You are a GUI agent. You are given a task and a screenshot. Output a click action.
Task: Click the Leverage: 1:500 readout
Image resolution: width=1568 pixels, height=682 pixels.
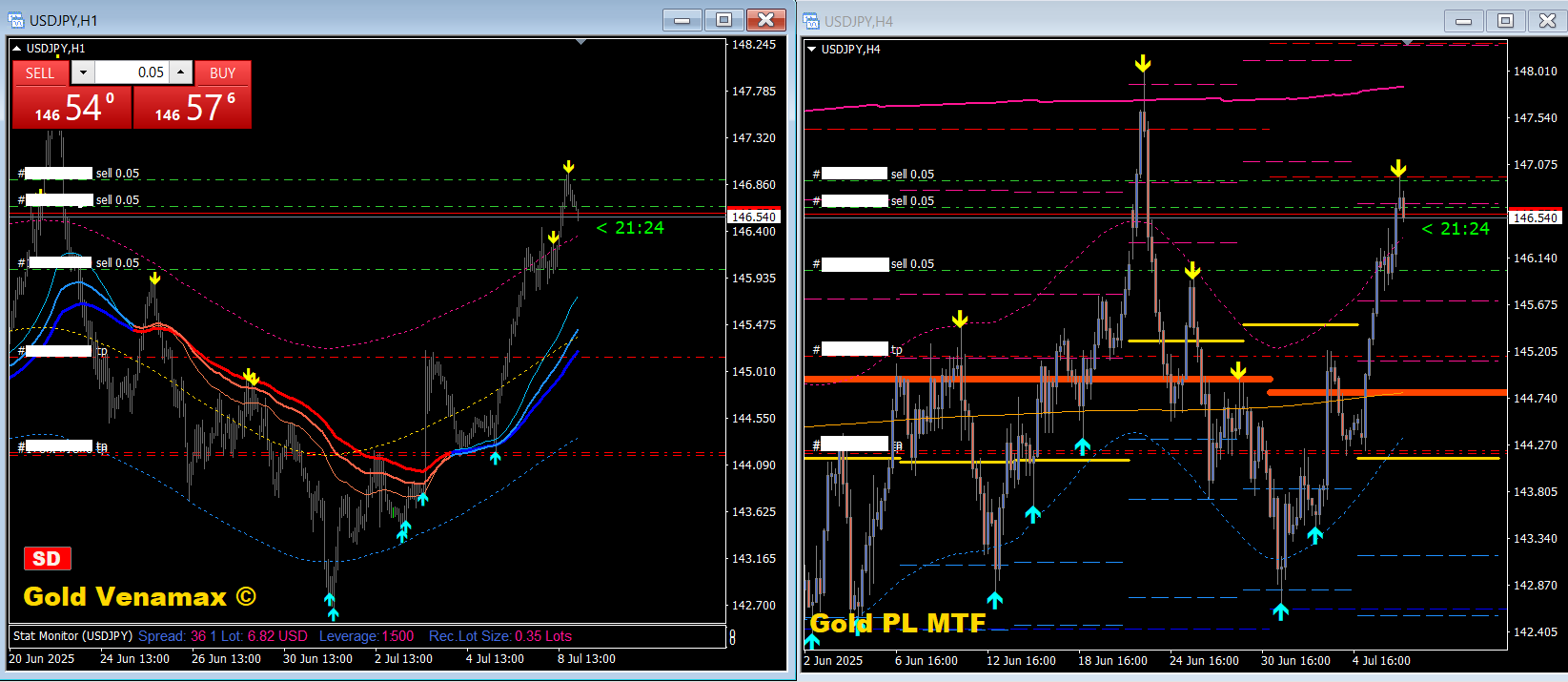coord(367,636)
